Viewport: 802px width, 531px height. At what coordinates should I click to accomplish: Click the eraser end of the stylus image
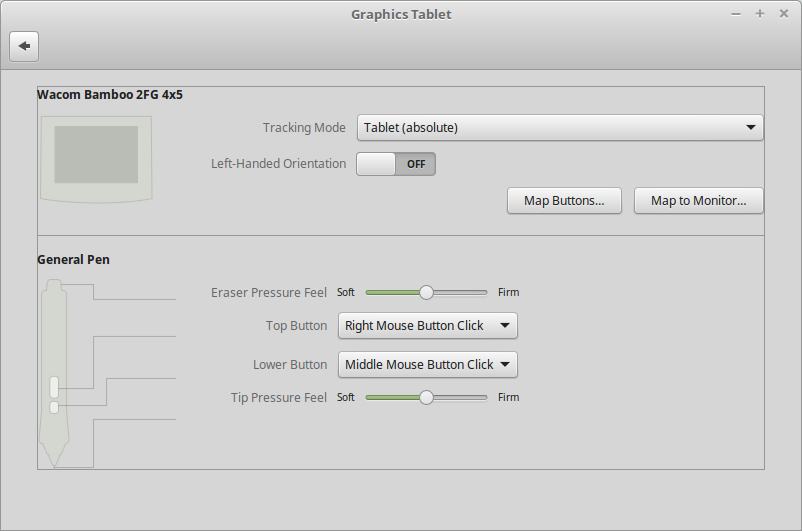pos(54,289)
